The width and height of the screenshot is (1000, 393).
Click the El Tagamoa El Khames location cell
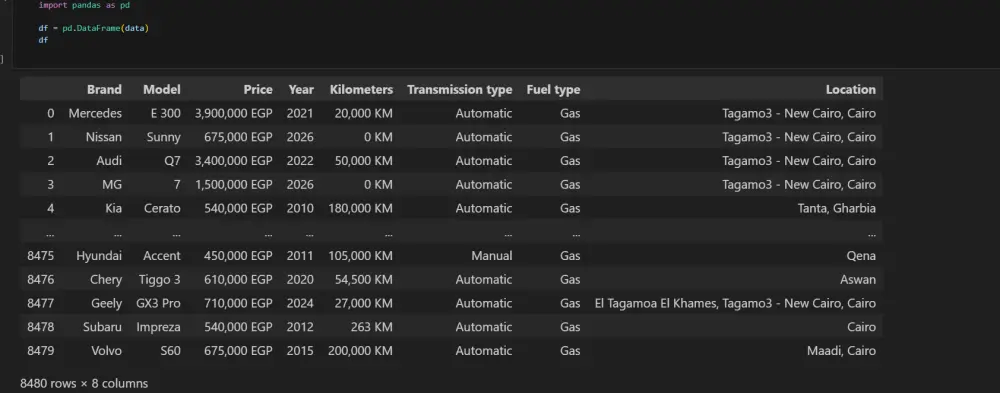tap(735, 303)
